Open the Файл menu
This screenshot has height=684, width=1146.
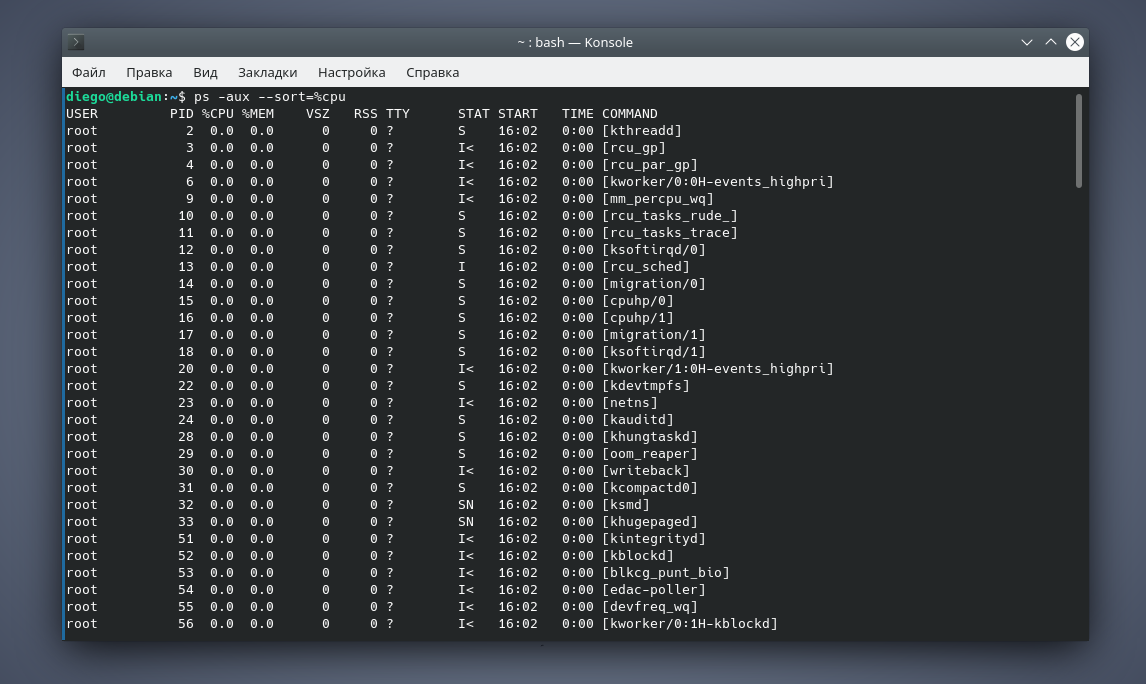[x=89, y=72]
